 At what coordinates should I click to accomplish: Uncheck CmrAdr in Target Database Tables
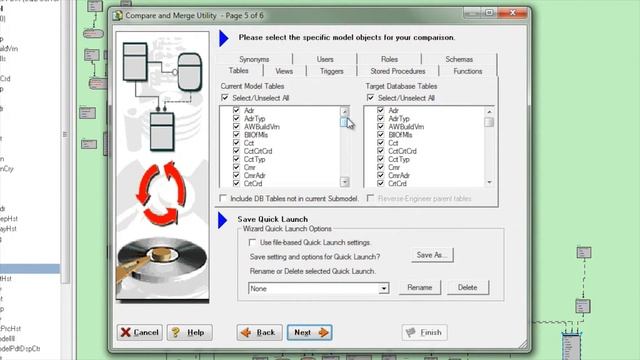380,176
